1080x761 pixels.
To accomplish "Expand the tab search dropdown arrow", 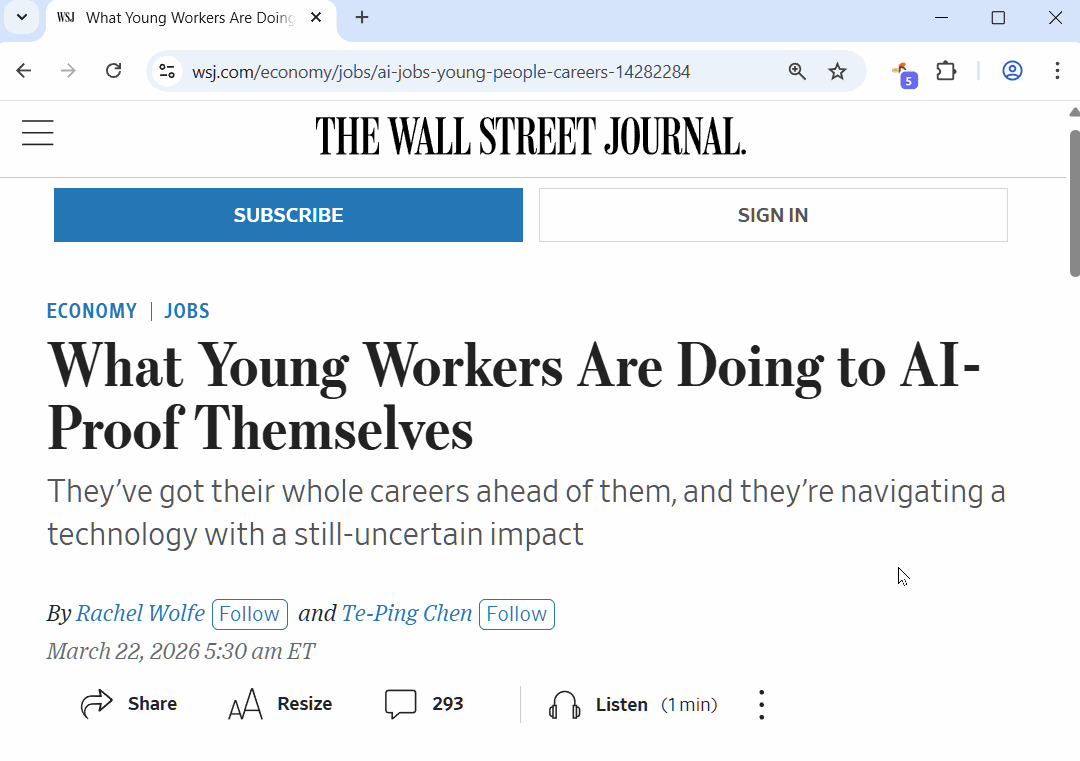I will point(22,18).
